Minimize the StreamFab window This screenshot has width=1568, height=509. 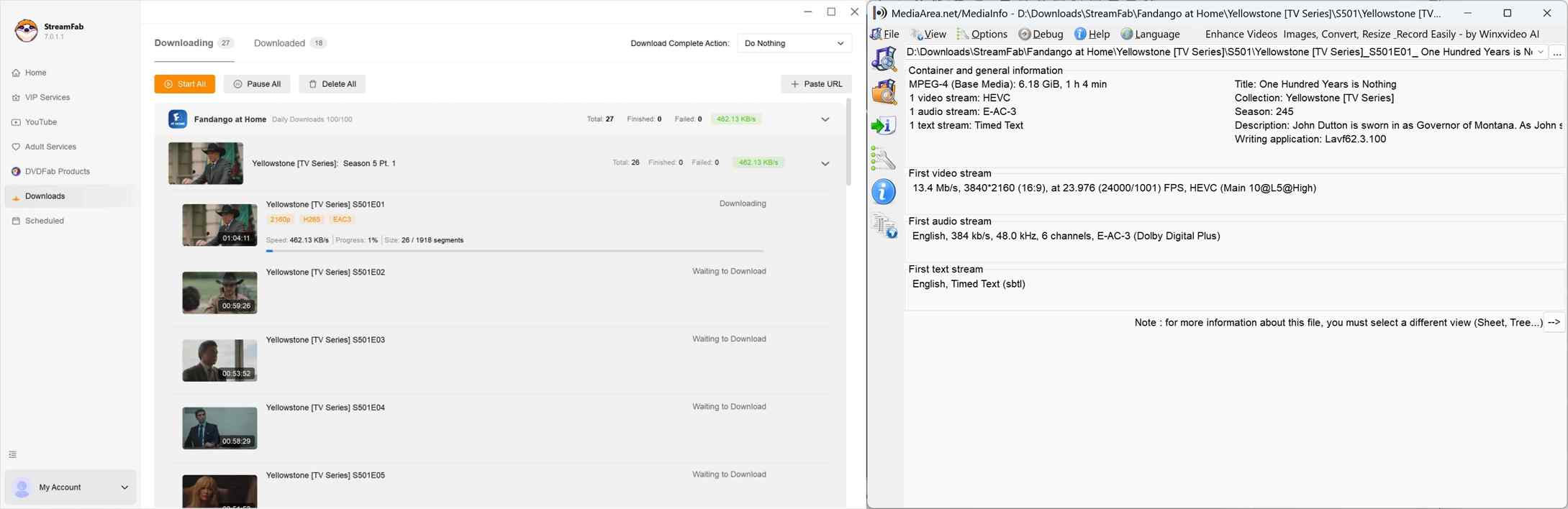[x=808, y=12]
